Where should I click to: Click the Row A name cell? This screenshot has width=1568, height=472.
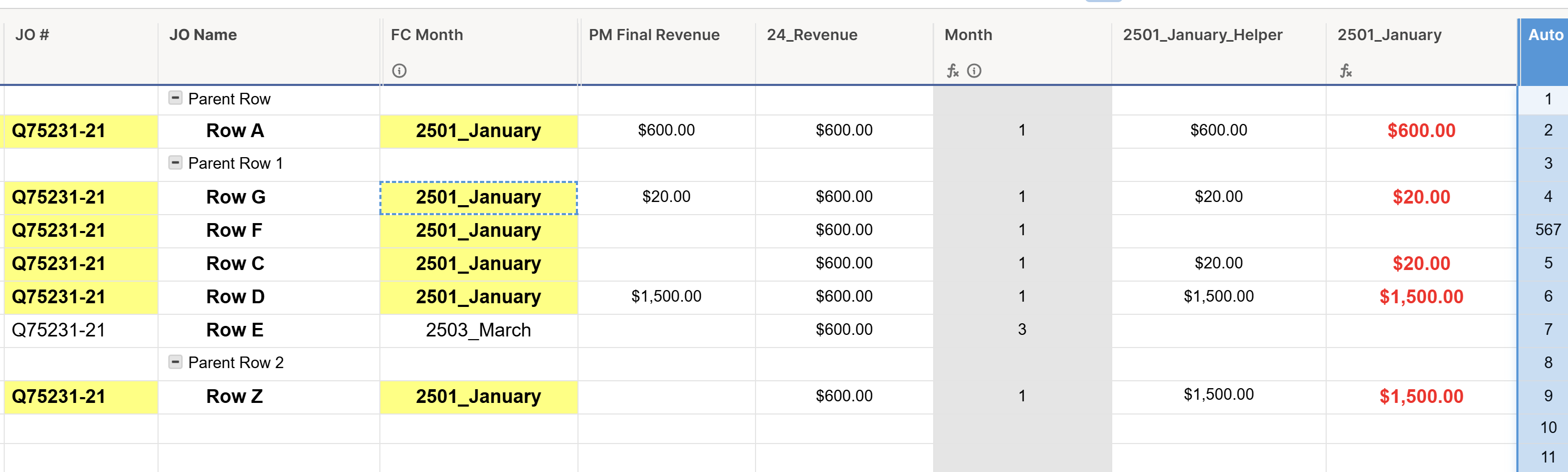269,131
